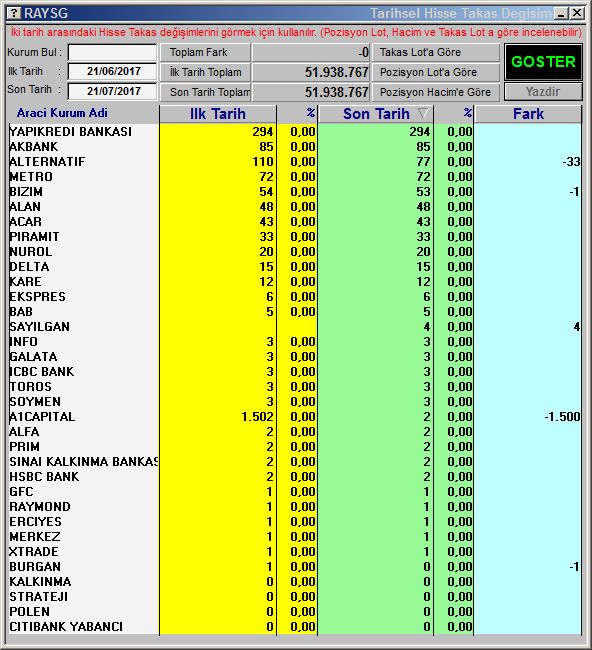This screenshot has height=650, width=592.
Task: Select the NUROL row
Action: (295, 252)
